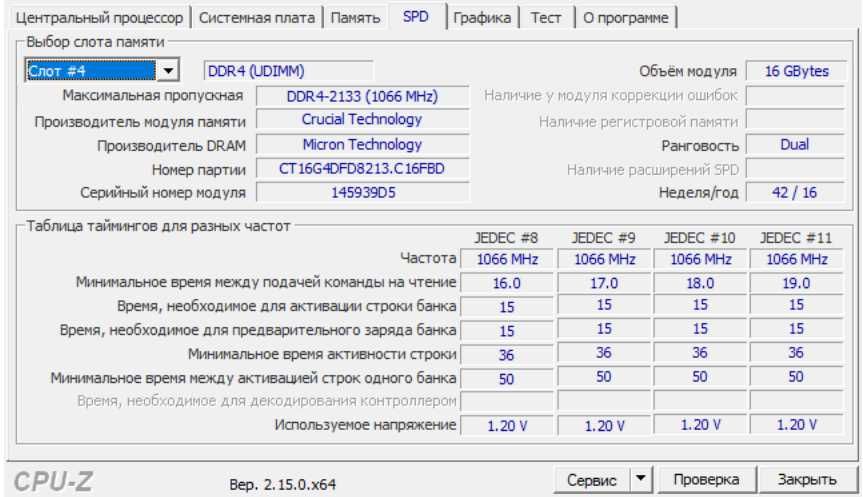Select the 18.0 CAS latency value
The height and width of the screenshot is (497, 863).
point(700,283)
